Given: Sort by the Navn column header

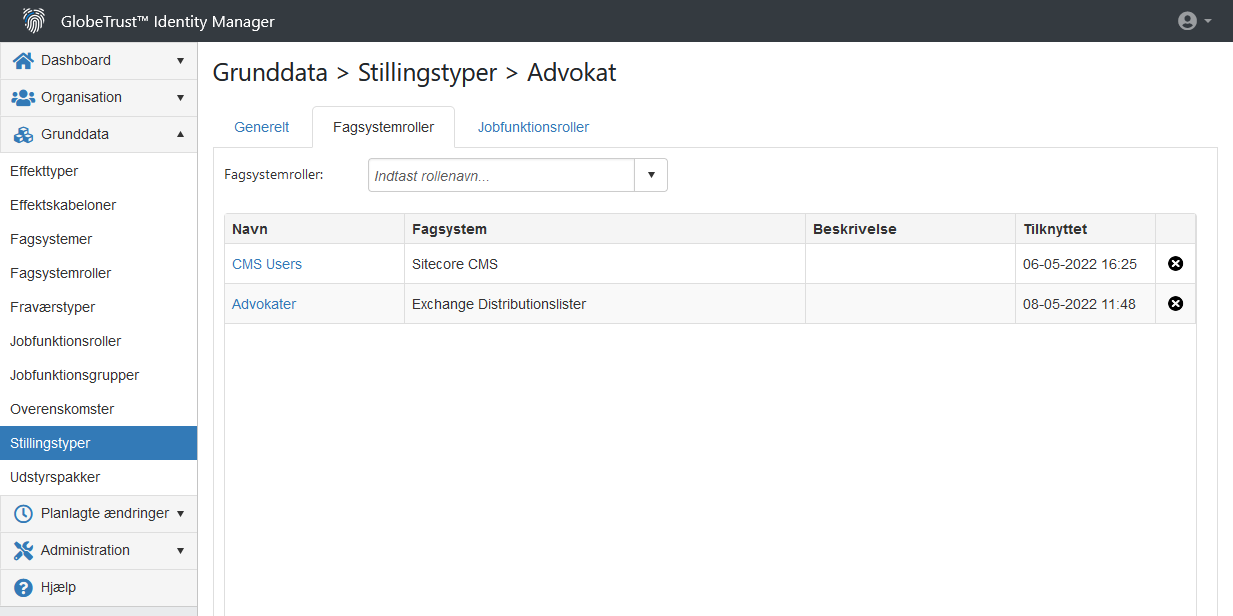Looking at the screenshot, I should [314, 229].
